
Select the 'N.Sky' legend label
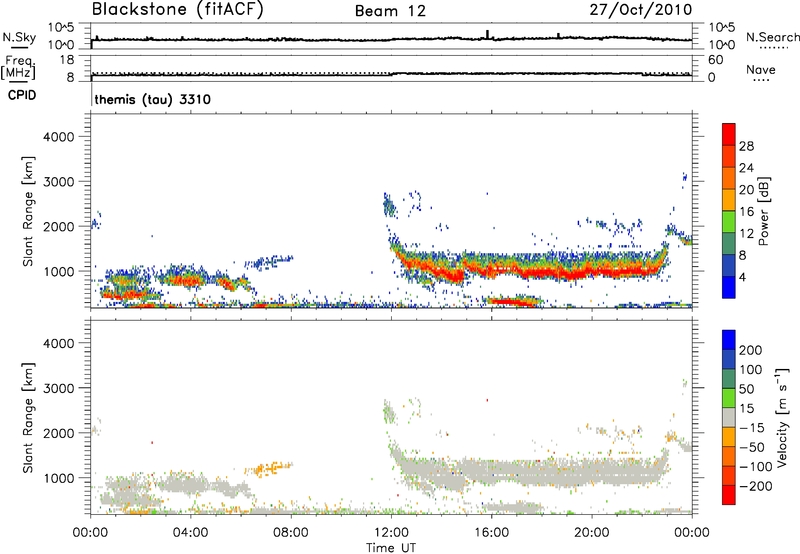[x=19, y=37]
